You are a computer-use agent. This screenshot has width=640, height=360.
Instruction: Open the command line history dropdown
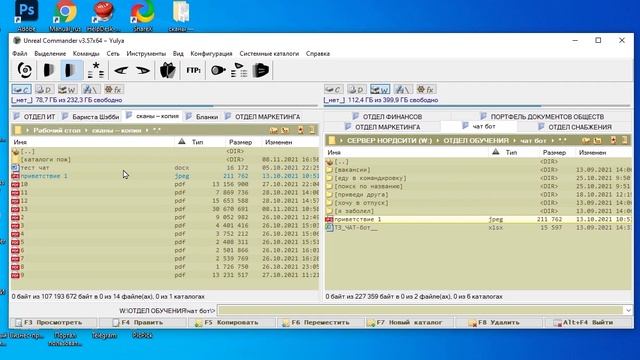(628, 311)
